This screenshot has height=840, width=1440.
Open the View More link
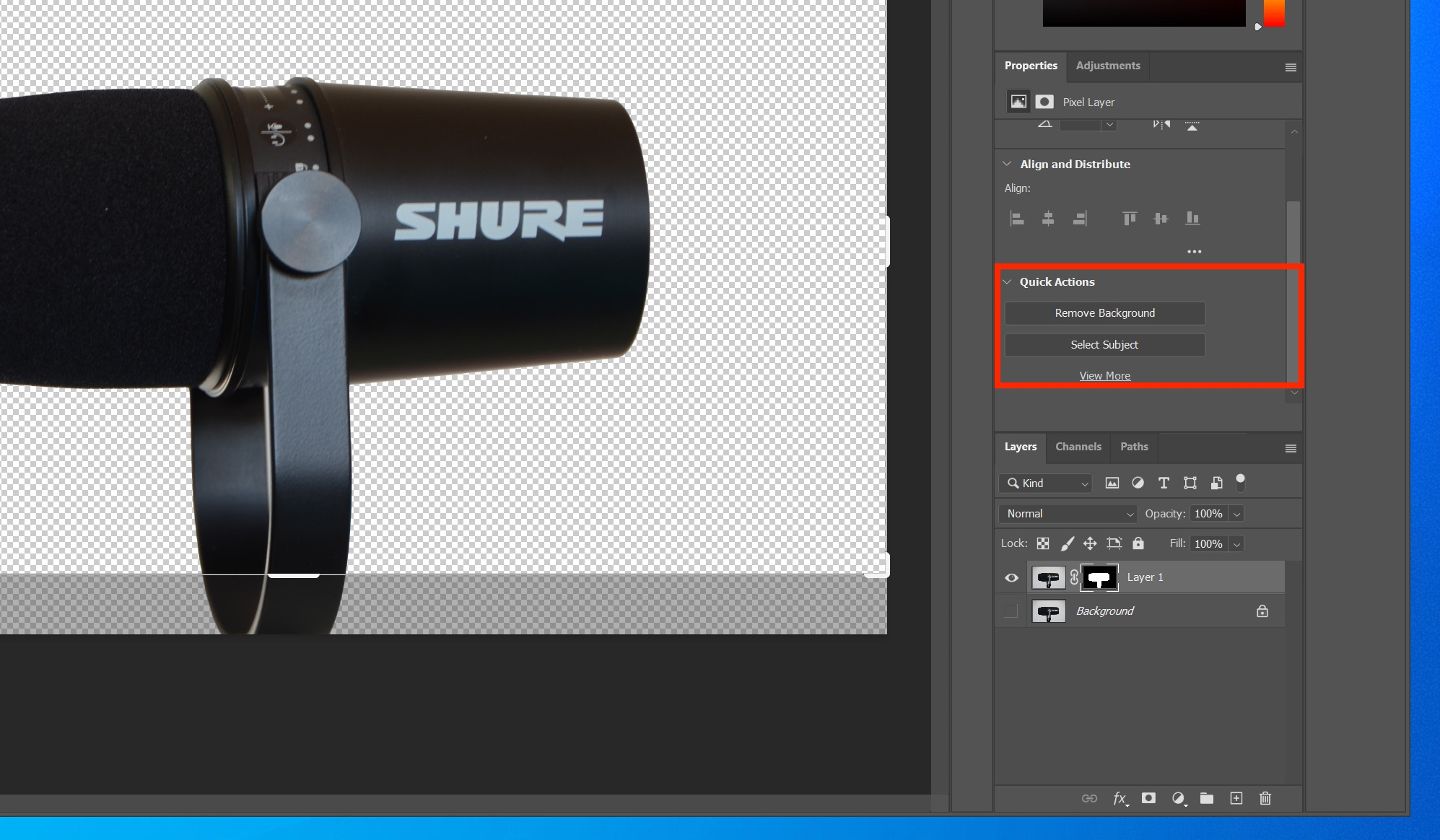(x=1105, y=376)
